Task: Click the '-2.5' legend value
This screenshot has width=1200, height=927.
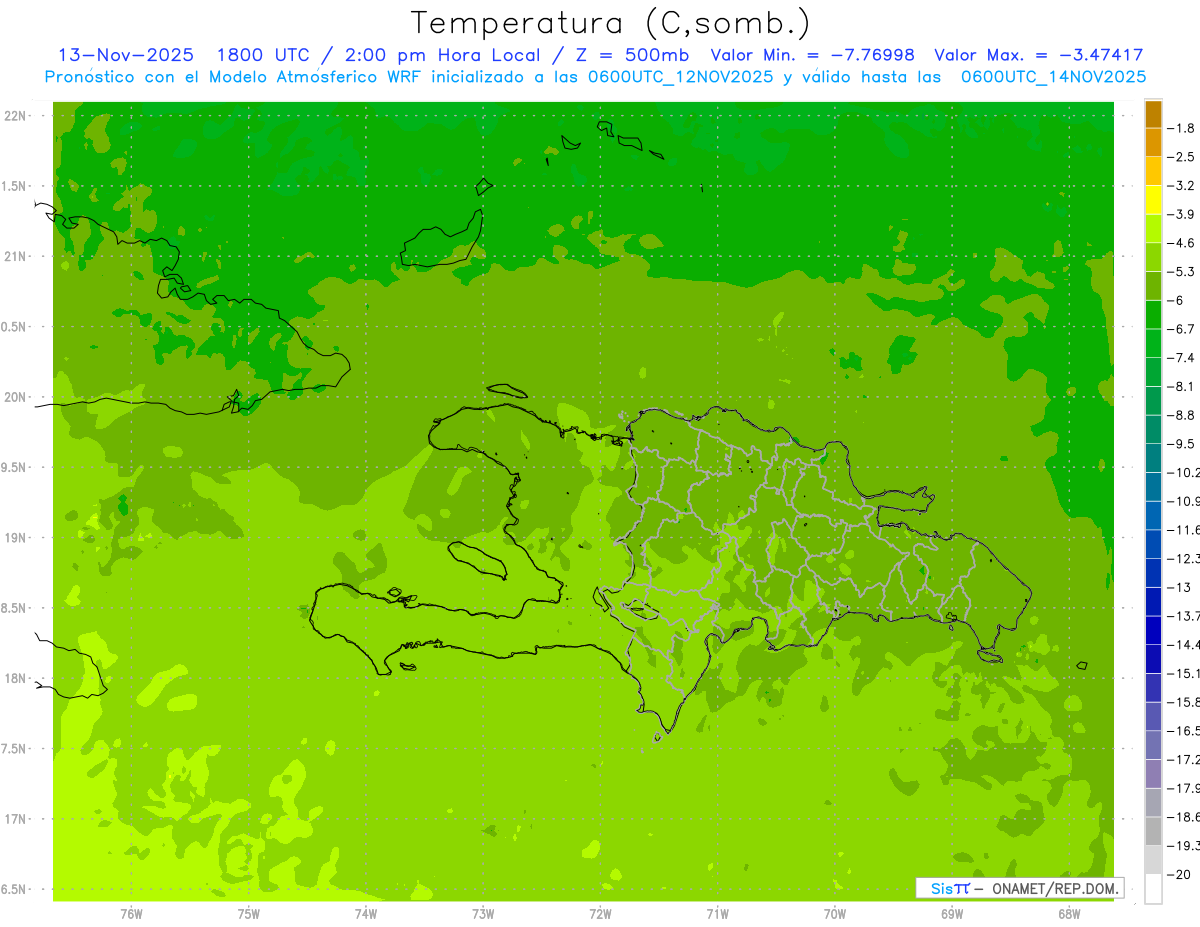Action: (1182, 157)
